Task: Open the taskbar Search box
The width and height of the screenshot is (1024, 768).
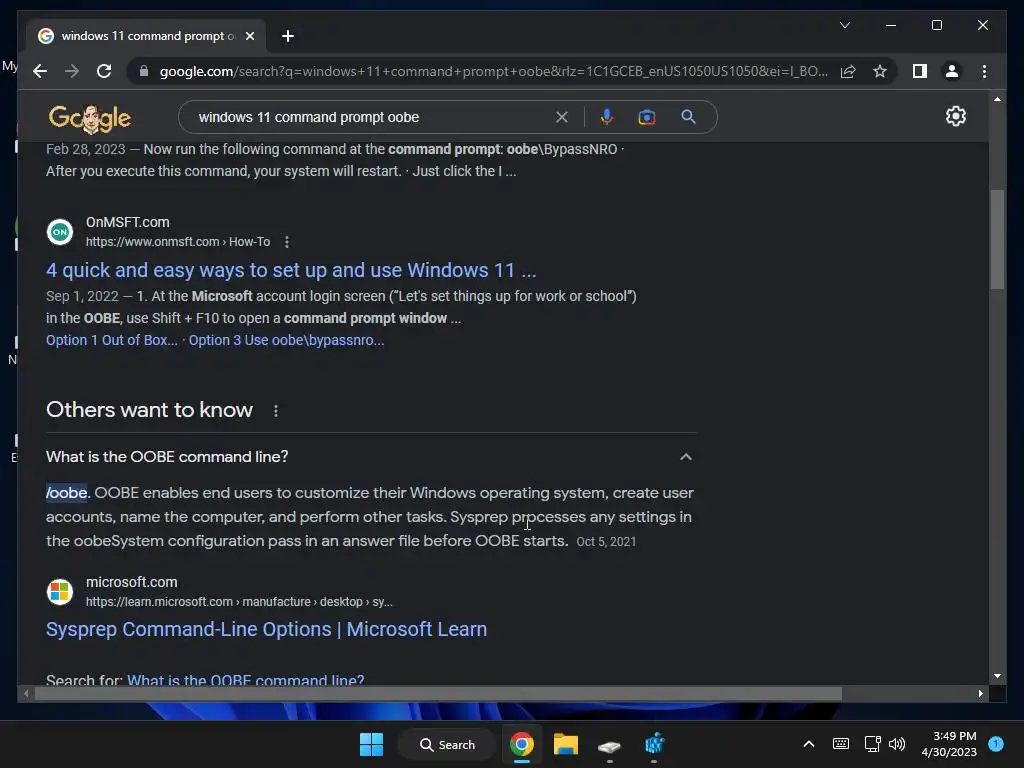Action: click(x=447, y=744)
